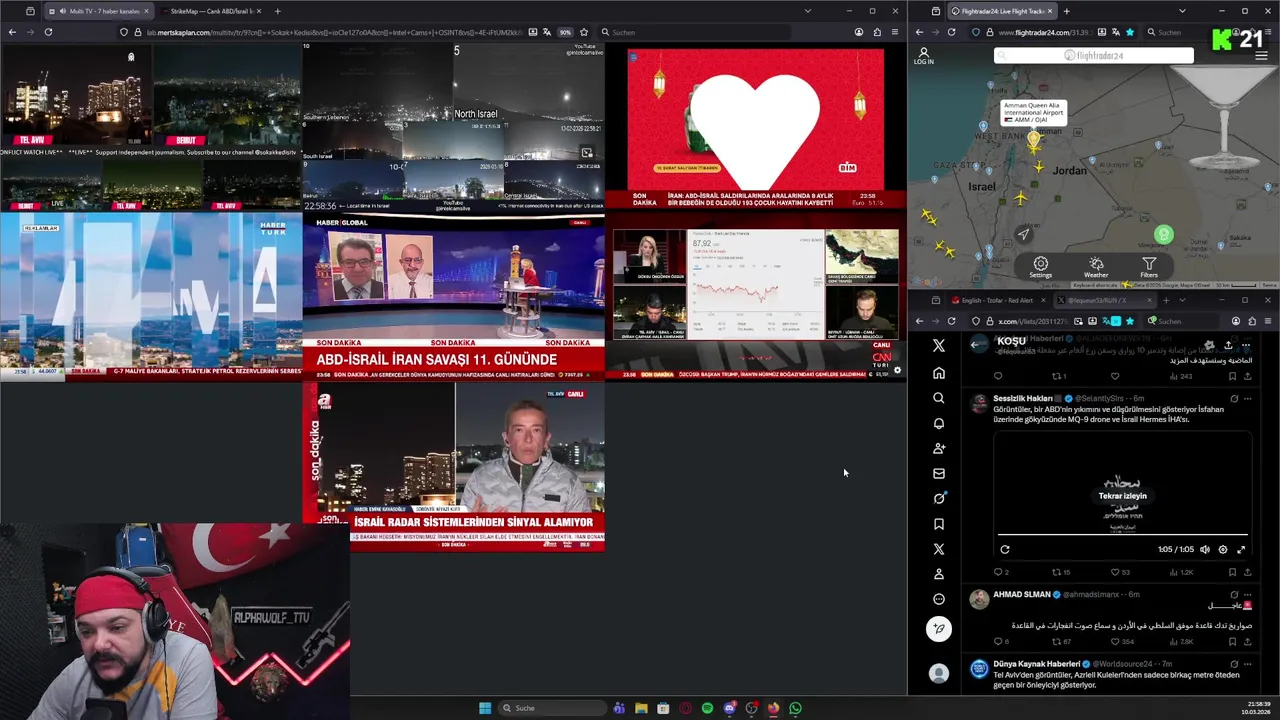Screen dimensions: 1280x720
Task: Open Firefox menu in X window
Action: pyautogui.click(x=1267, y=321)
